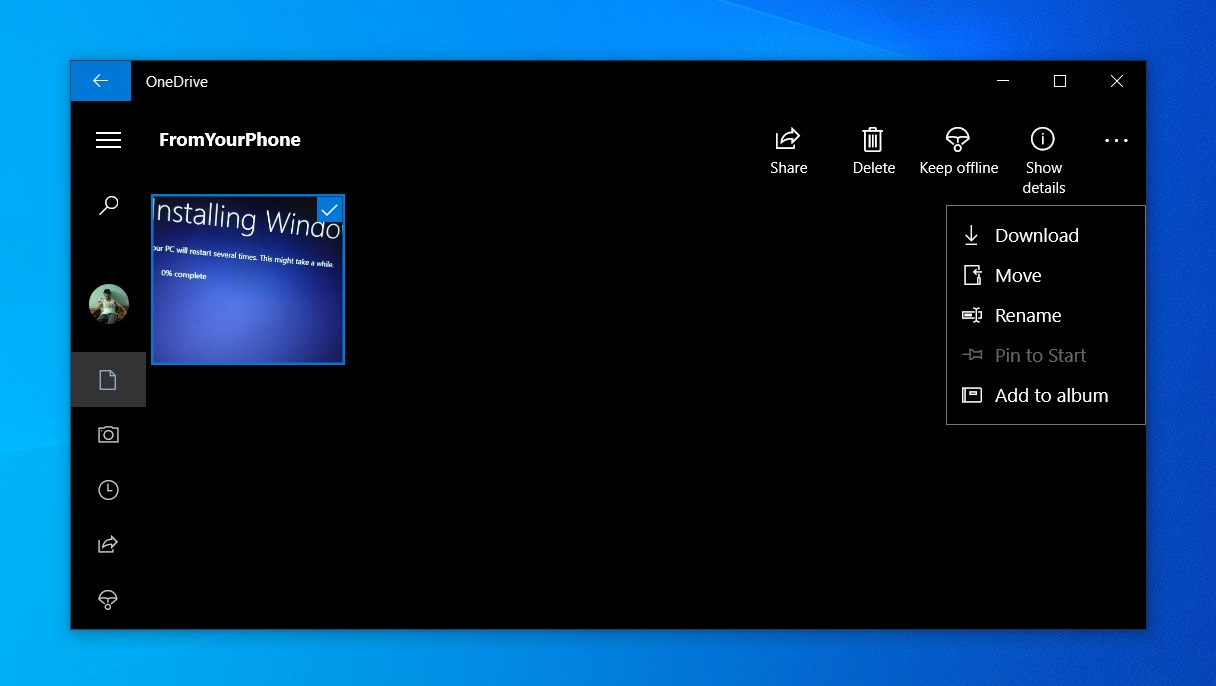Open the account profile picture
The image size is (1216, 686).
[108, 304]
